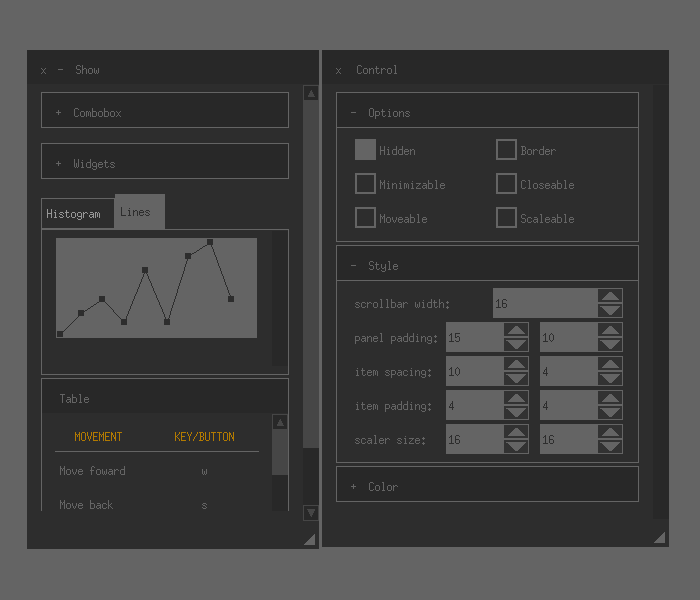
Task: Enable the Border checkbox
Action: coord(506,150)
